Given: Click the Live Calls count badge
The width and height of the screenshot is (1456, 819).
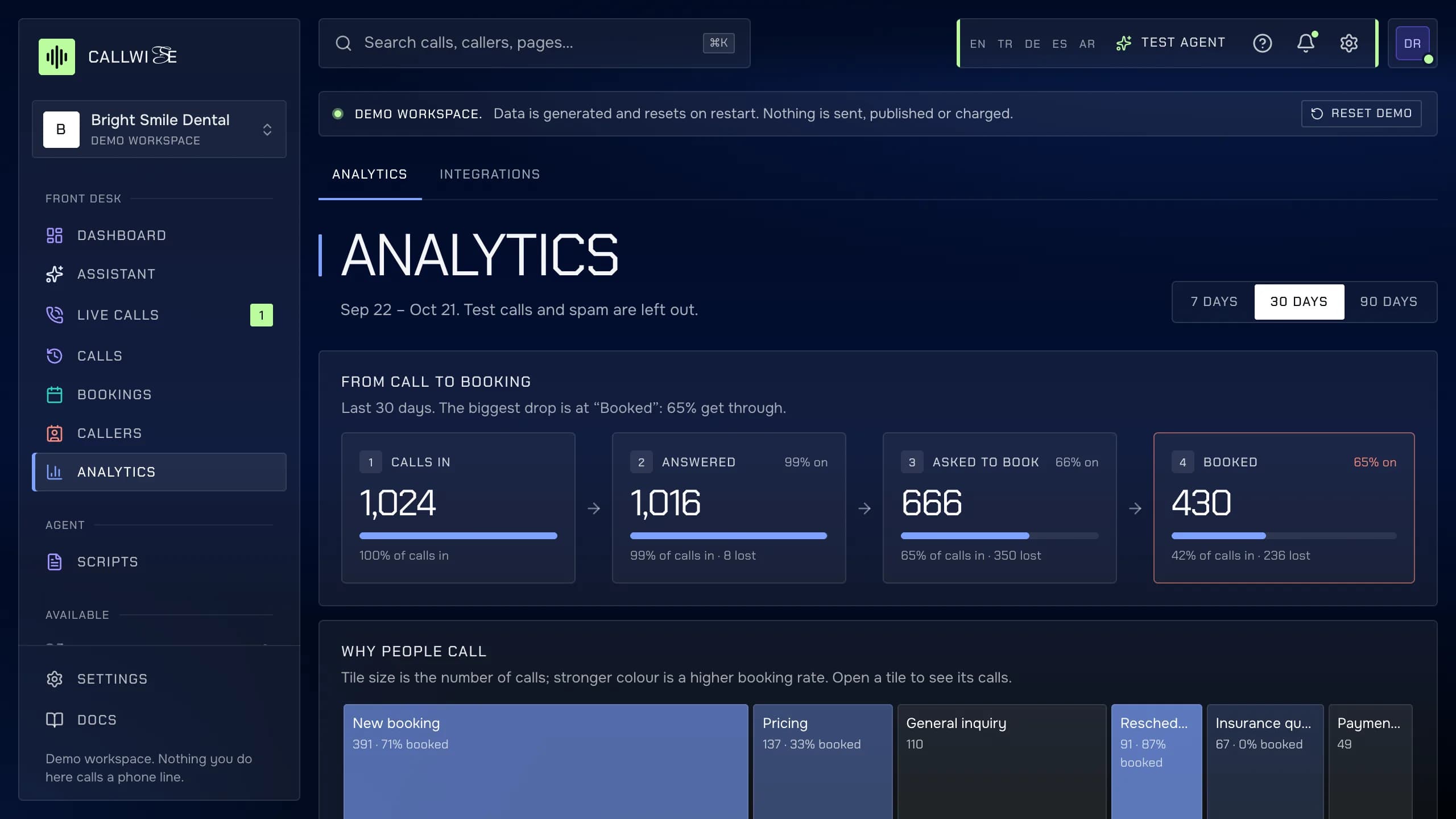Looking at the screenshot, I should coord(262,315).
